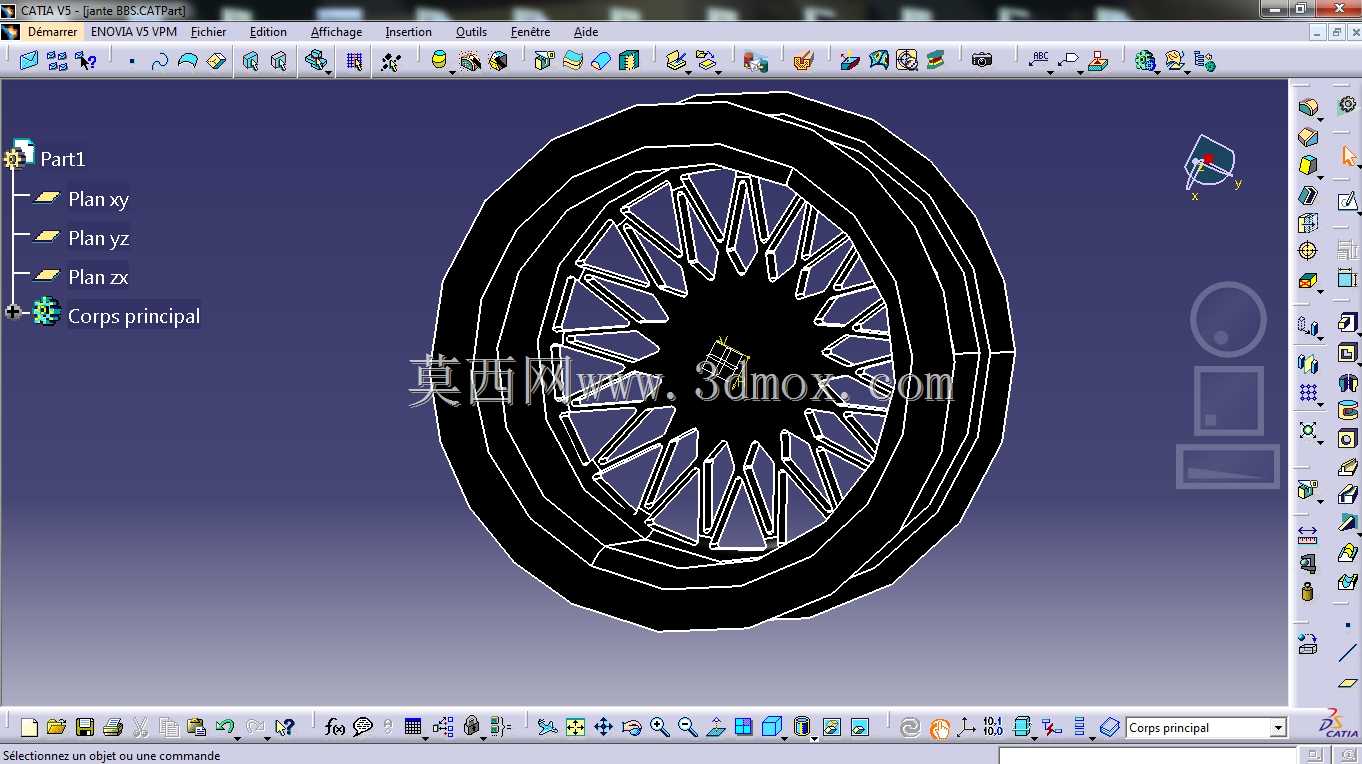Click the Rectangular Pattern tool
This screenshot has width=1362, height=764.
[1307, 393]
